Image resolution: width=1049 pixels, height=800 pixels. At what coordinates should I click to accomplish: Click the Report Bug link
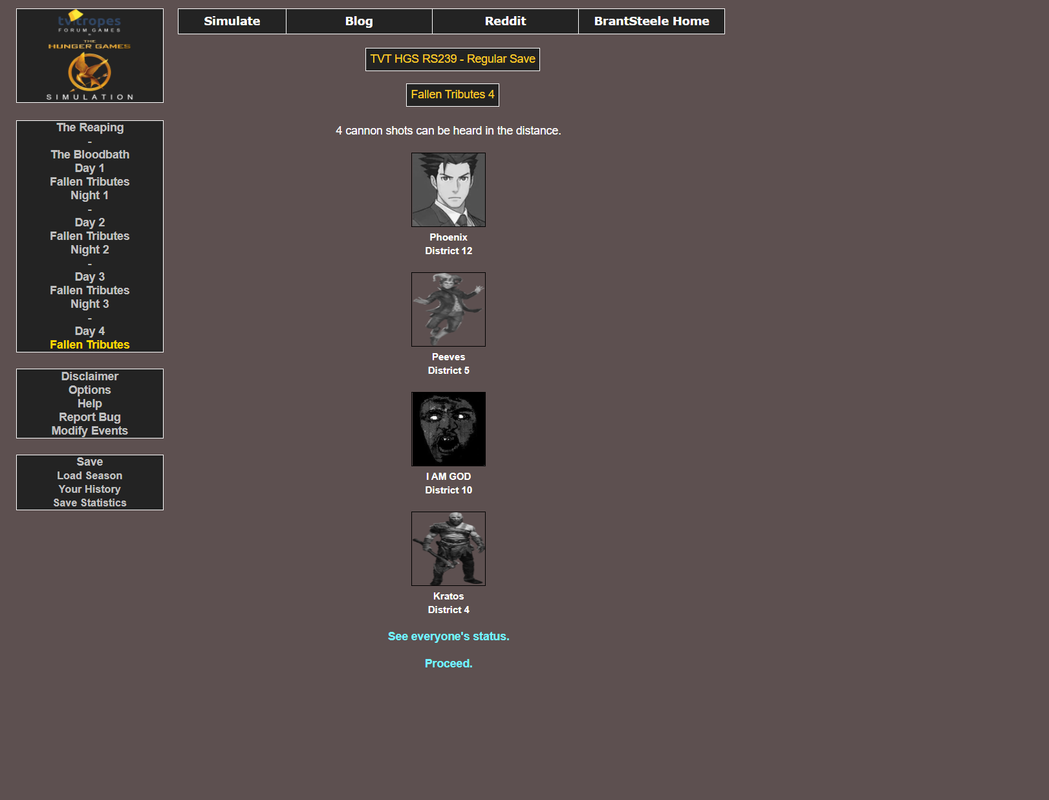pos(90,417)
